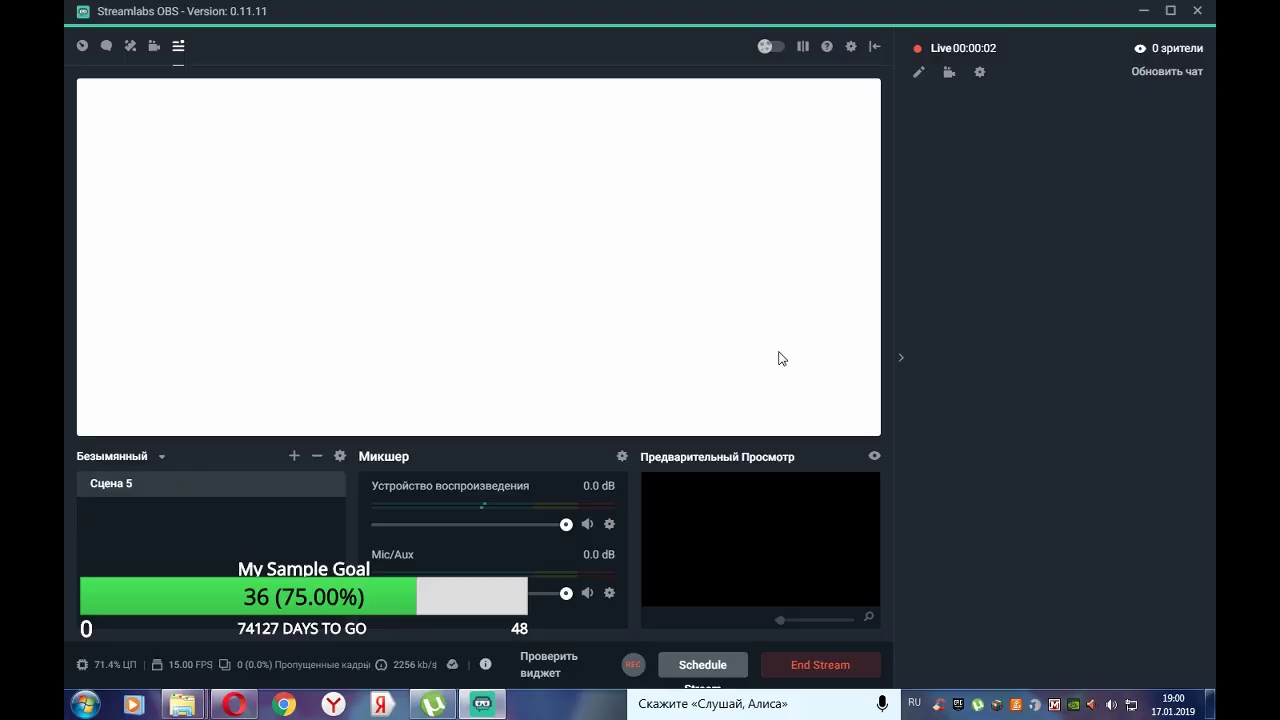Click the 2256 kb/s bitrate status

tap(407, 665)
